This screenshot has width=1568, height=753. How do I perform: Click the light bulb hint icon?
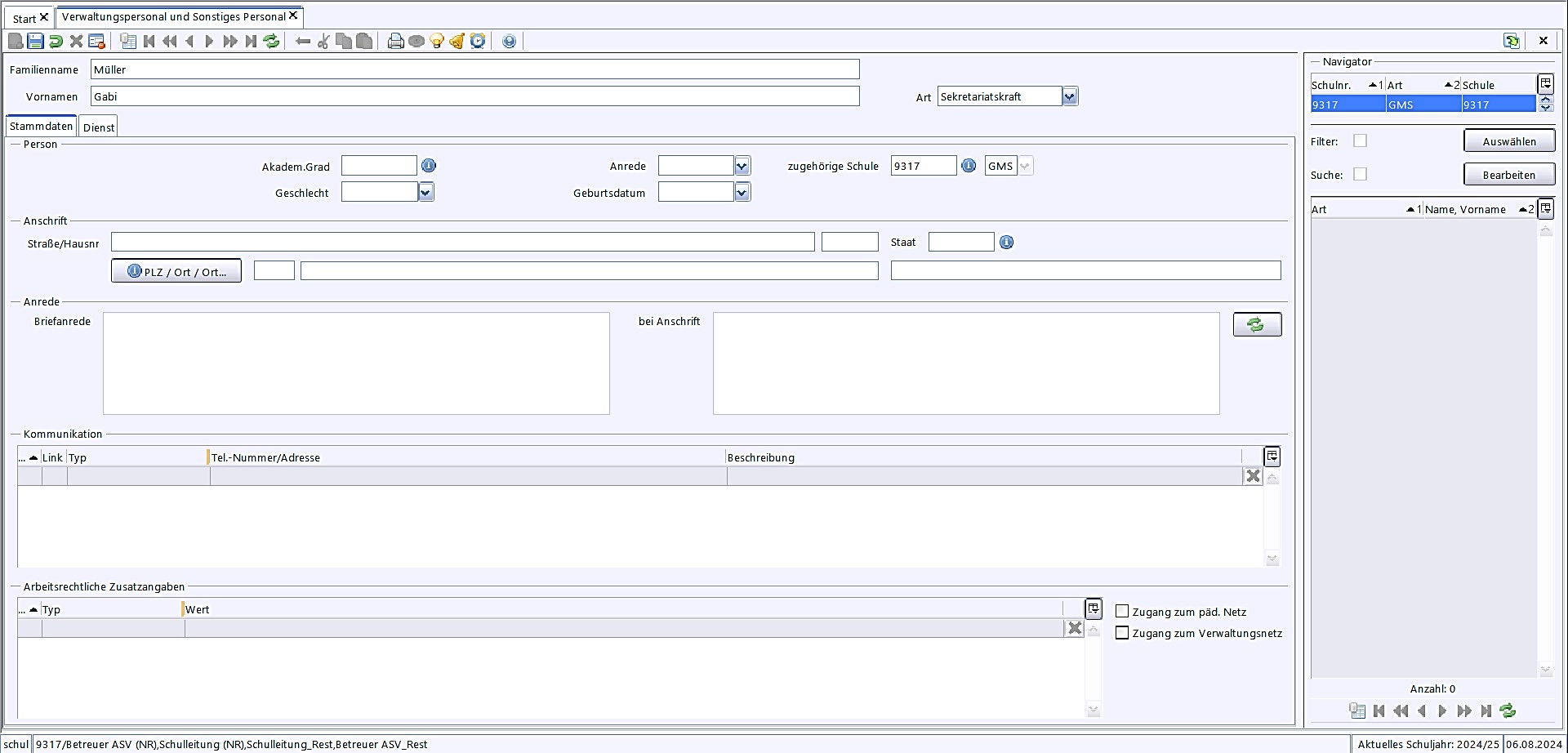tap(437, 41)
